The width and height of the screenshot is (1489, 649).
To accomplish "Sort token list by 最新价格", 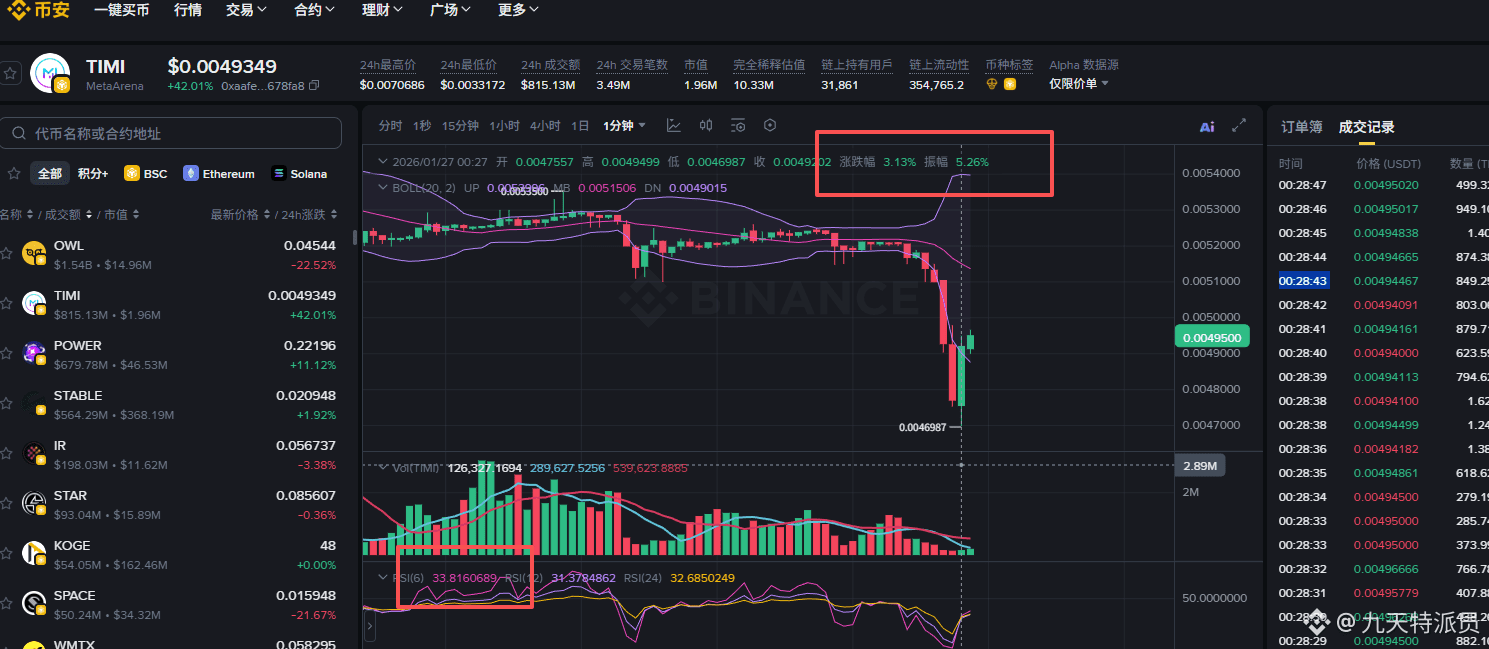I will pyautogui.click(x=240, y=214).
